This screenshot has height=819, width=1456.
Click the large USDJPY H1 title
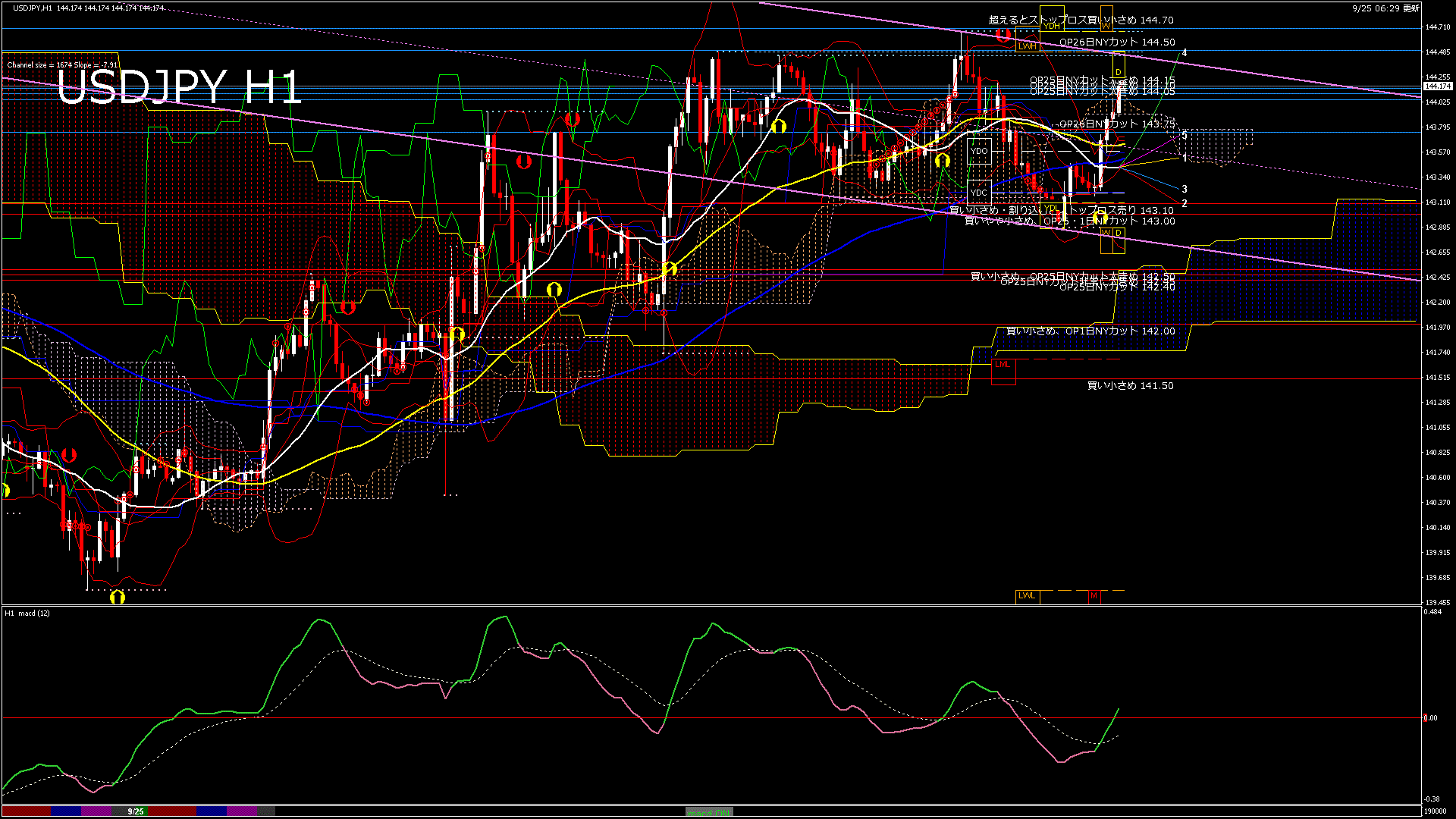click(180, 87)
